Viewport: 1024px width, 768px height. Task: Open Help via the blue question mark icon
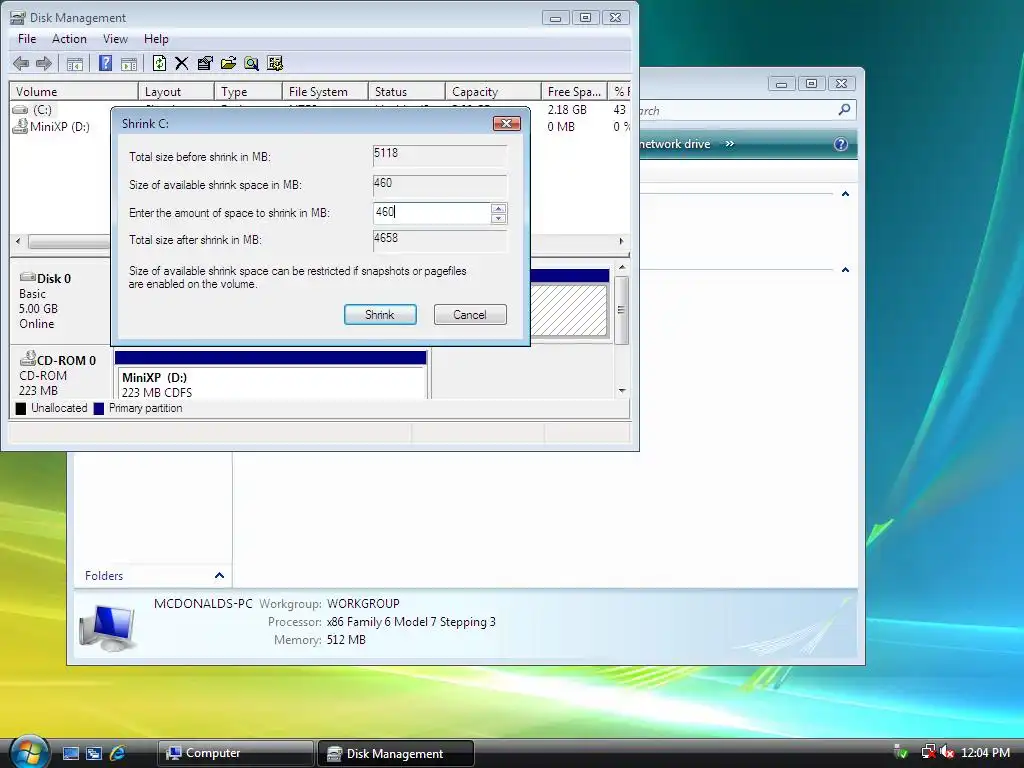click(x=105, y=63)
